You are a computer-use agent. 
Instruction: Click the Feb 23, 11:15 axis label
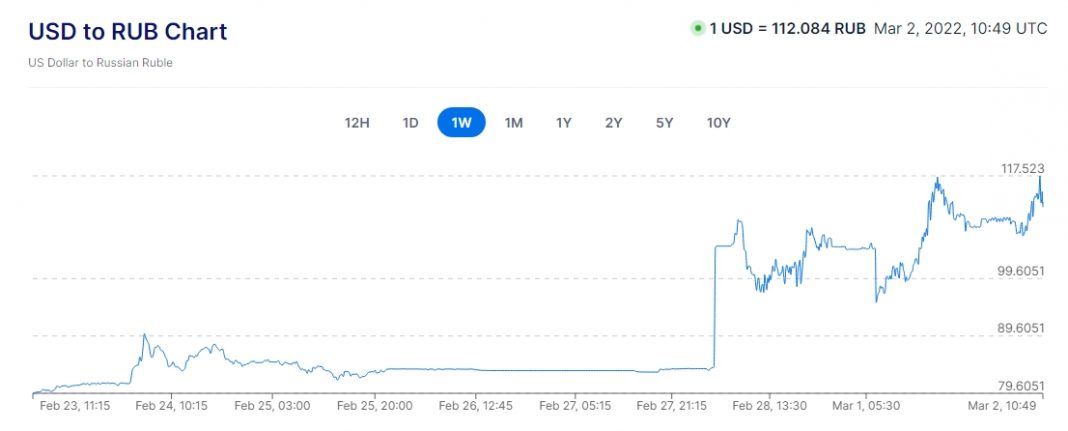tap(74, 406)
